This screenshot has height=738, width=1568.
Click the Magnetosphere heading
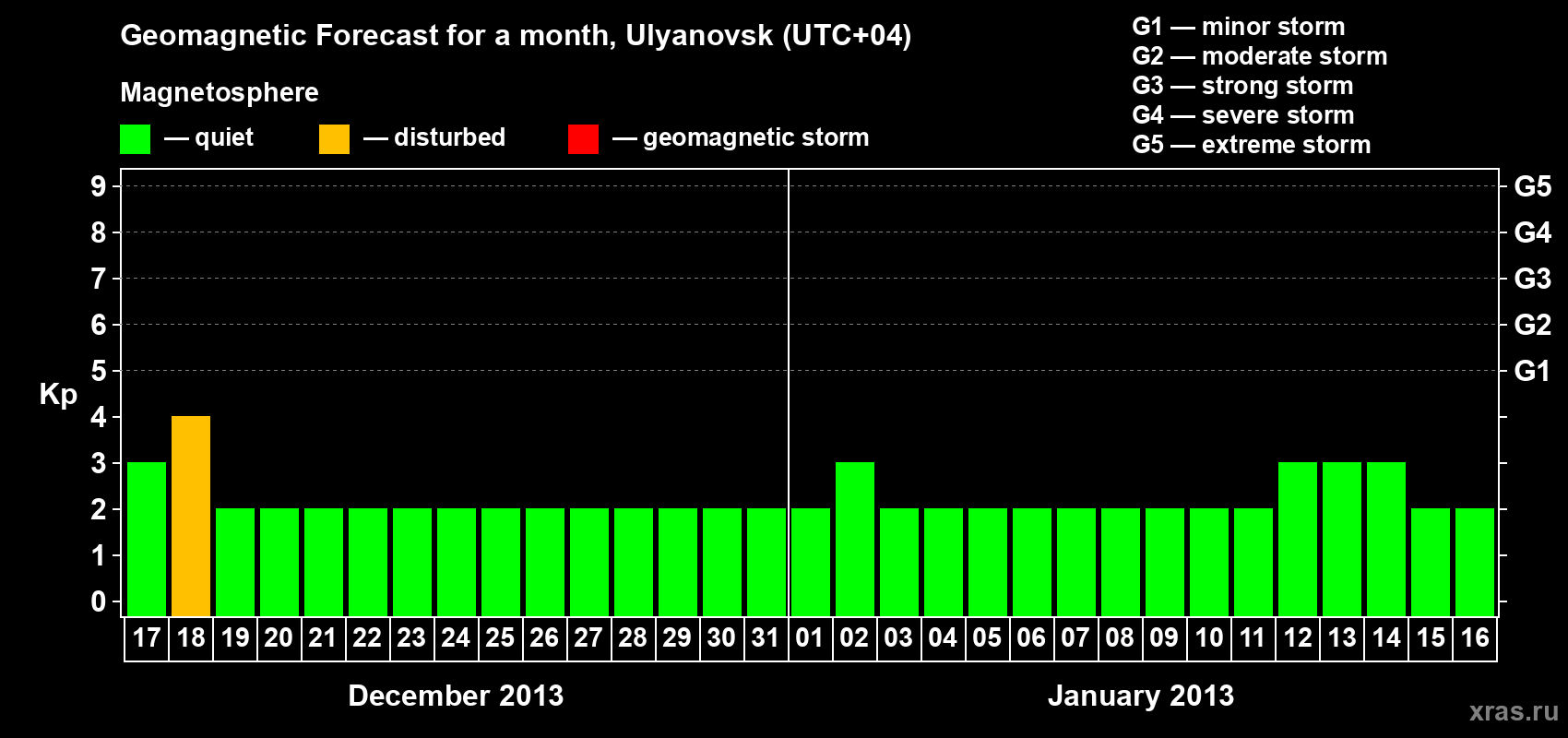point(220,92)
